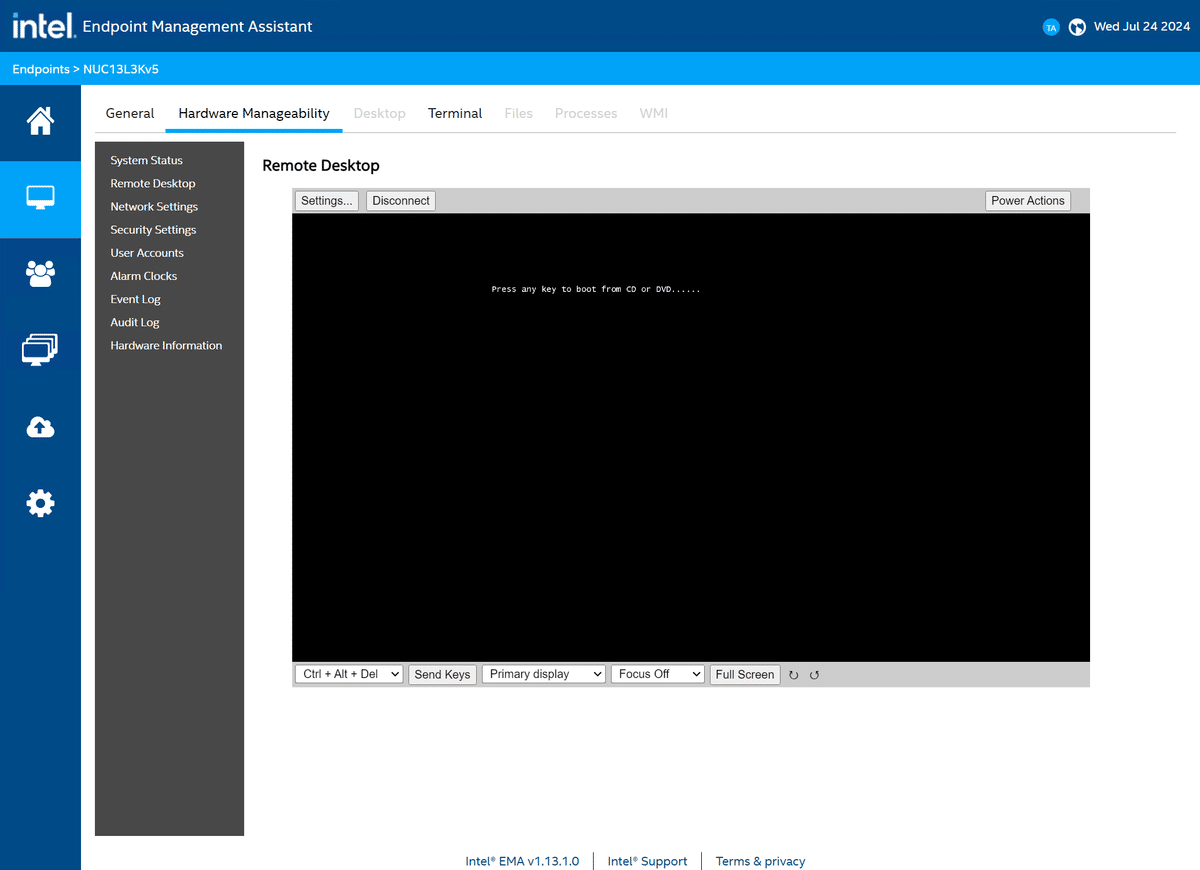1200x870 pixels.
Task: Open Network Settings in side menu
Action: coord(154,206)
